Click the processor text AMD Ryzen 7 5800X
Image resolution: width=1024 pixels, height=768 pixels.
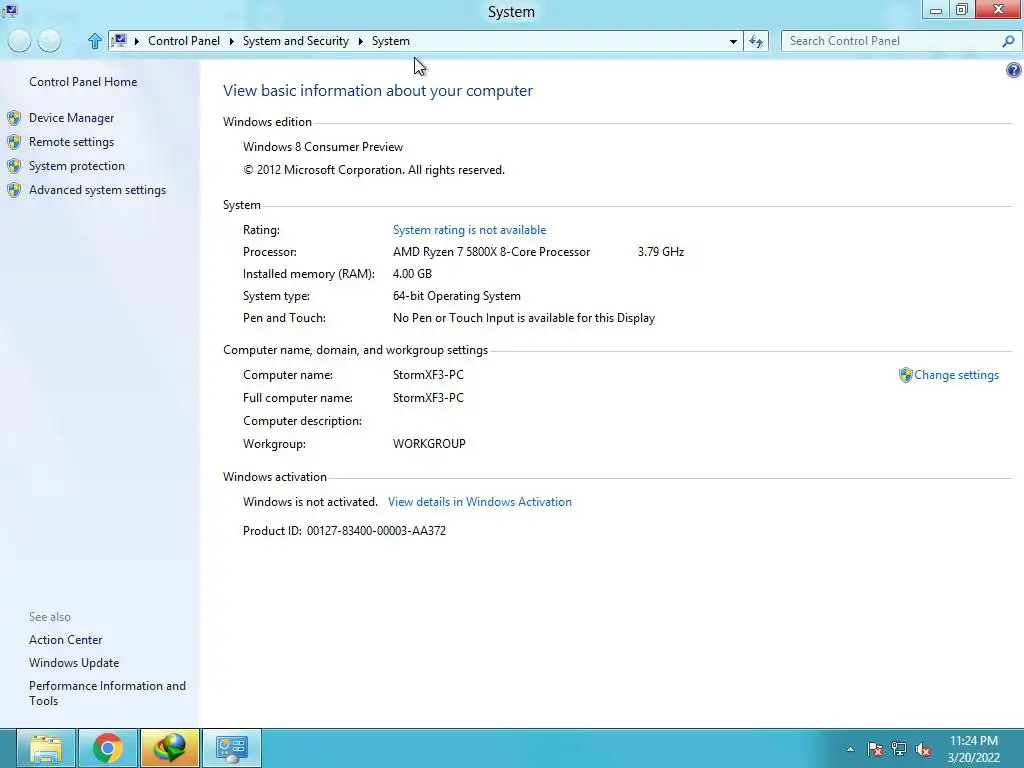pyautogui.click(x=491, y=251)
